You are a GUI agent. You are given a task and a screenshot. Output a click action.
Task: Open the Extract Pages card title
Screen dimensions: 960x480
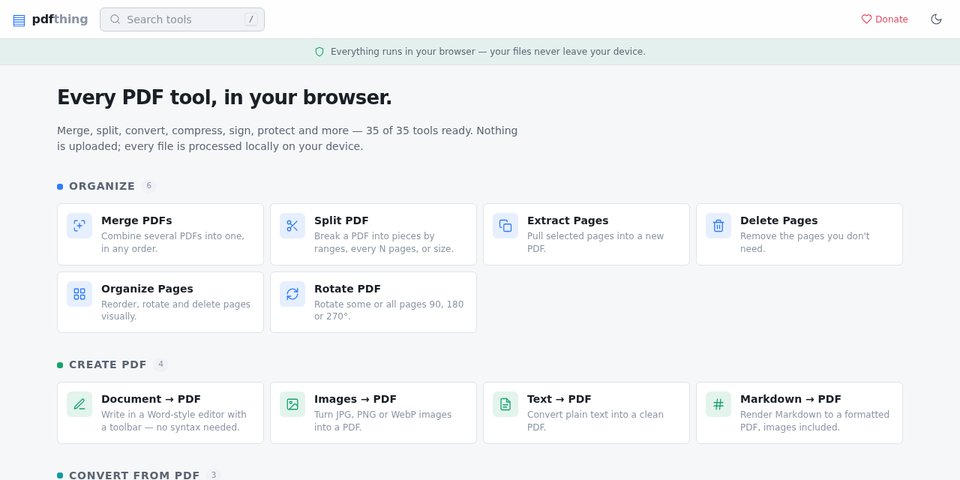click(x=568, y=220)
